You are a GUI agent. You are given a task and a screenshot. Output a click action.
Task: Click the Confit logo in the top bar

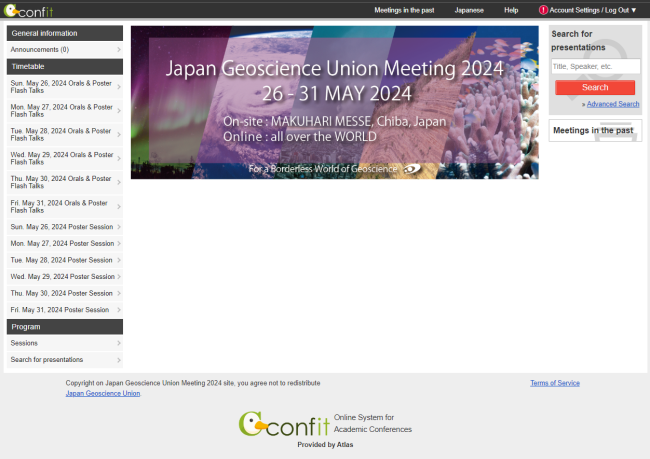click(x=29, y=11)
